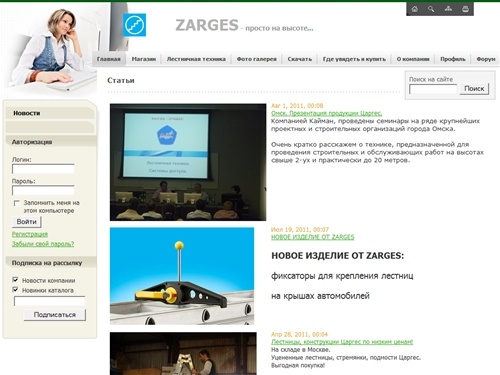Open the warehouse ladder photo thumbnail
The width and height of the screenshot is (500, 375).
tap(183, 353)
